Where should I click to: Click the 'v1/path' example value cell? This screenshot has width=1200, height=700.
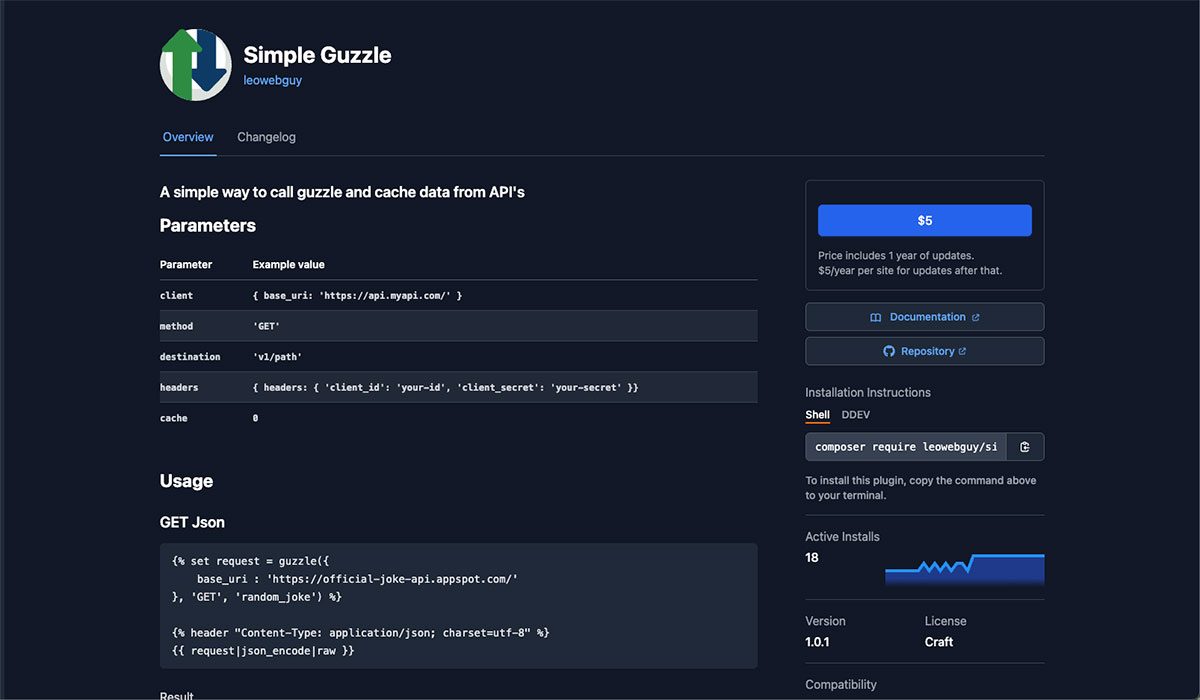pos(278,357)
